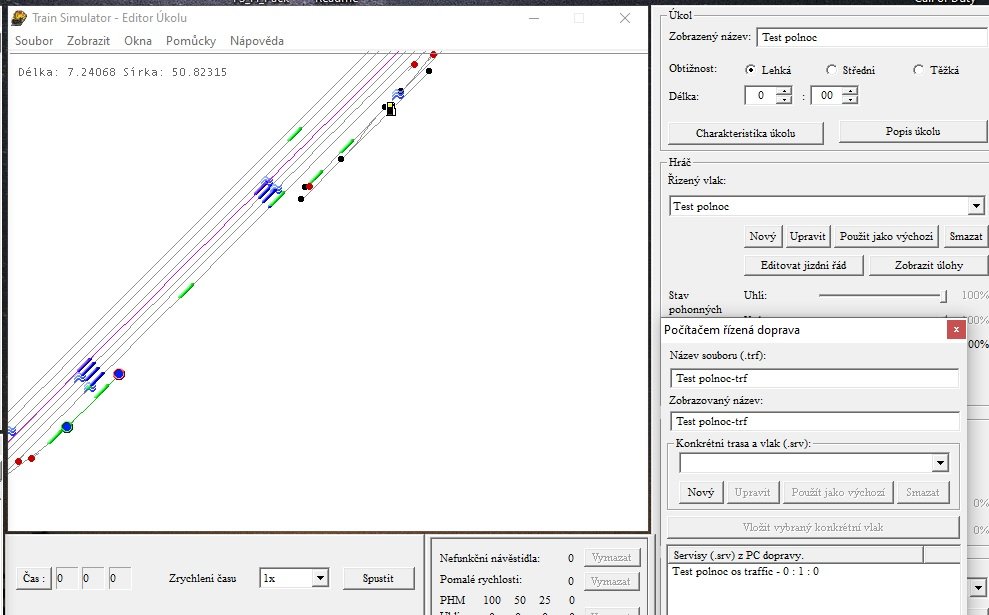
Task: Click the blue striped marker in lower-left map area
Action: click(x=87, y=371)
